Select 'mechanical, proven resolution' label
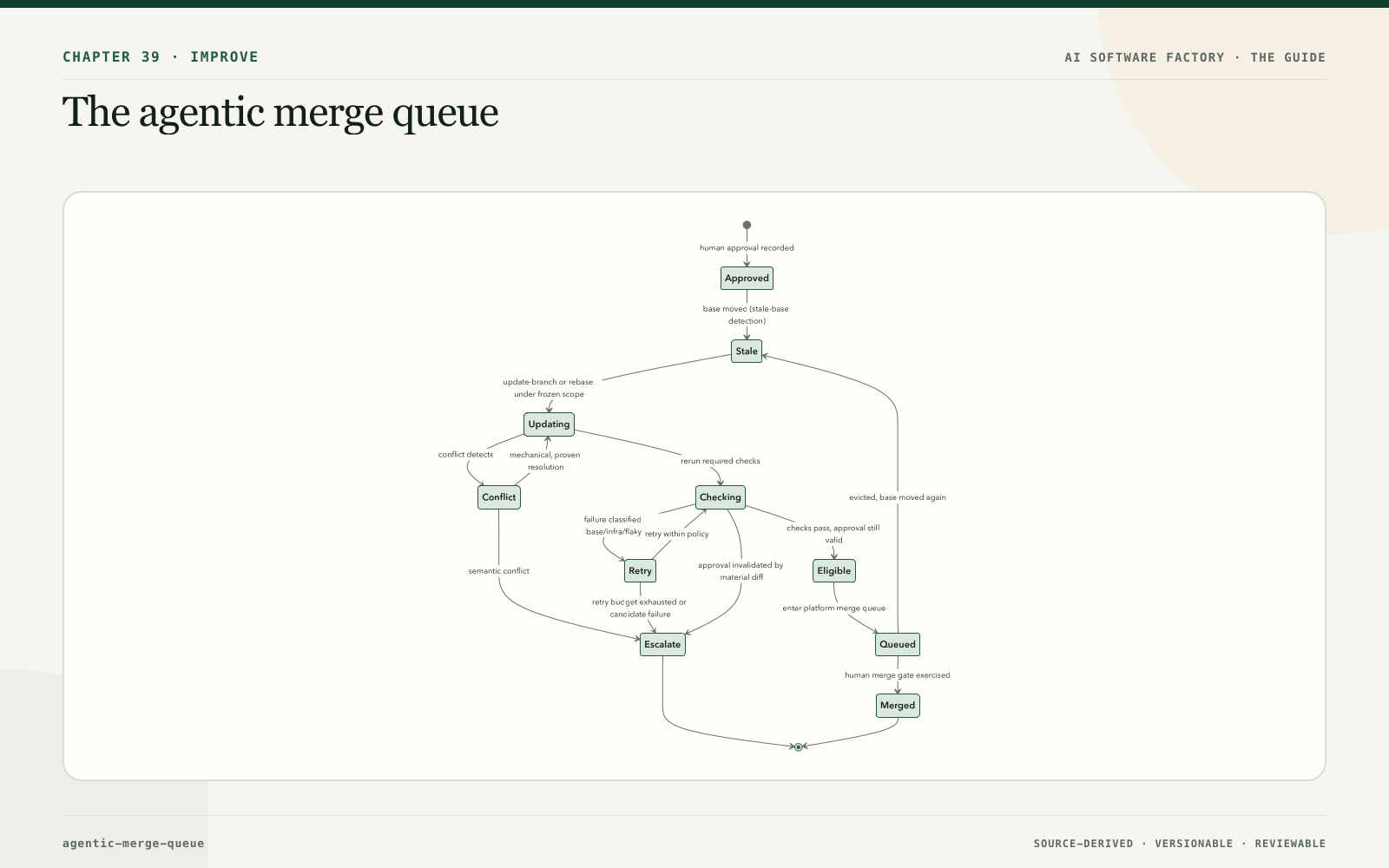Image resolution: width=1389 pixels, height=868 pixels. 545,461
